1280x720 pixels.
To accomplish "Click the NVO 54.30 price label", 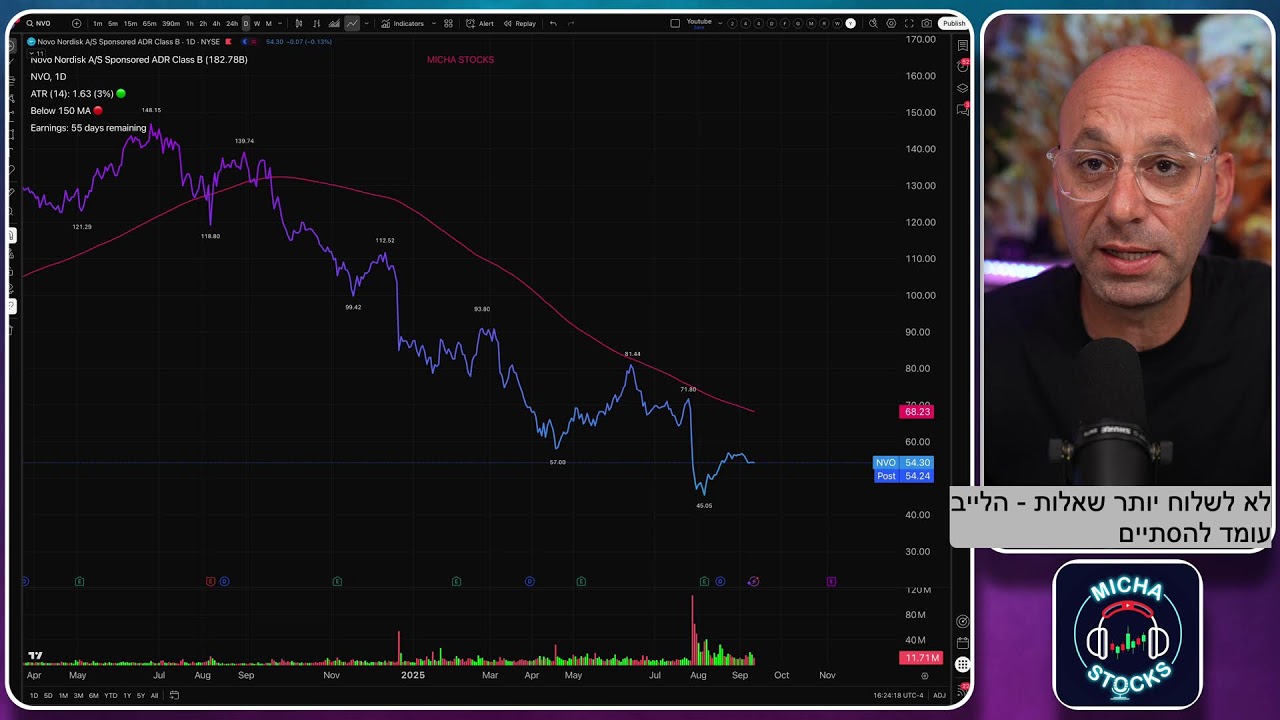I will tap(903, 463).
